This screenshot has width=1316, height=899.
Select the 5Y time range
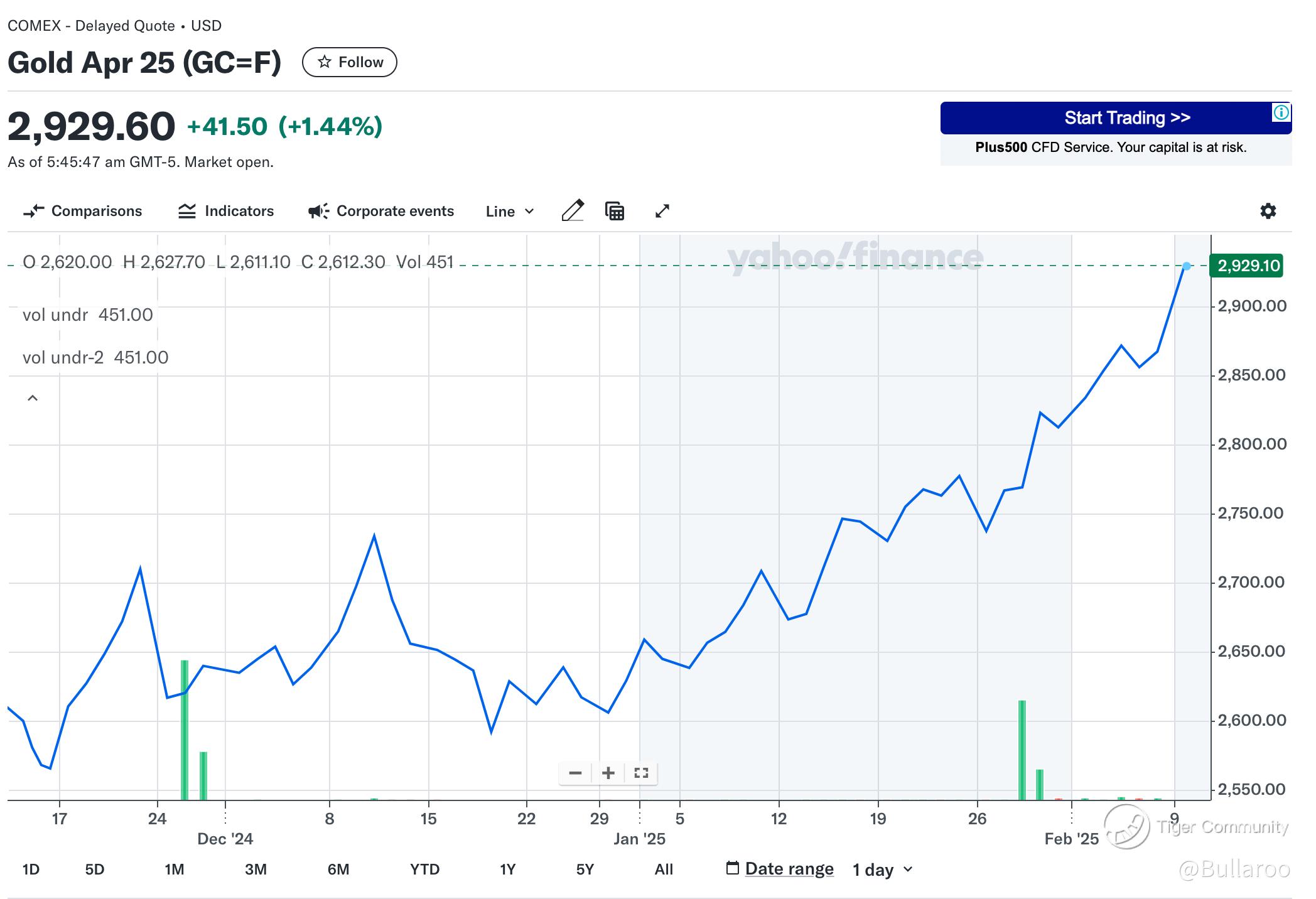click(x=585, y=869)
